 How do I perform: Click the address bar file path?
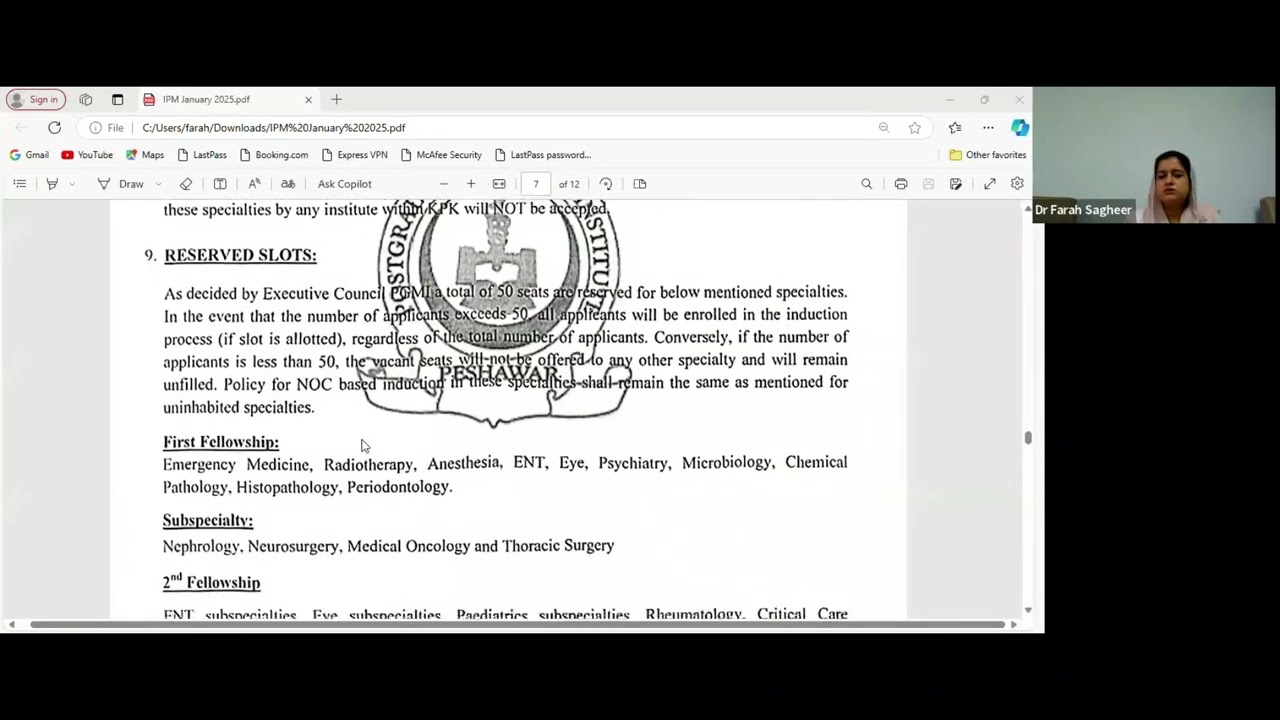[274, 128]
